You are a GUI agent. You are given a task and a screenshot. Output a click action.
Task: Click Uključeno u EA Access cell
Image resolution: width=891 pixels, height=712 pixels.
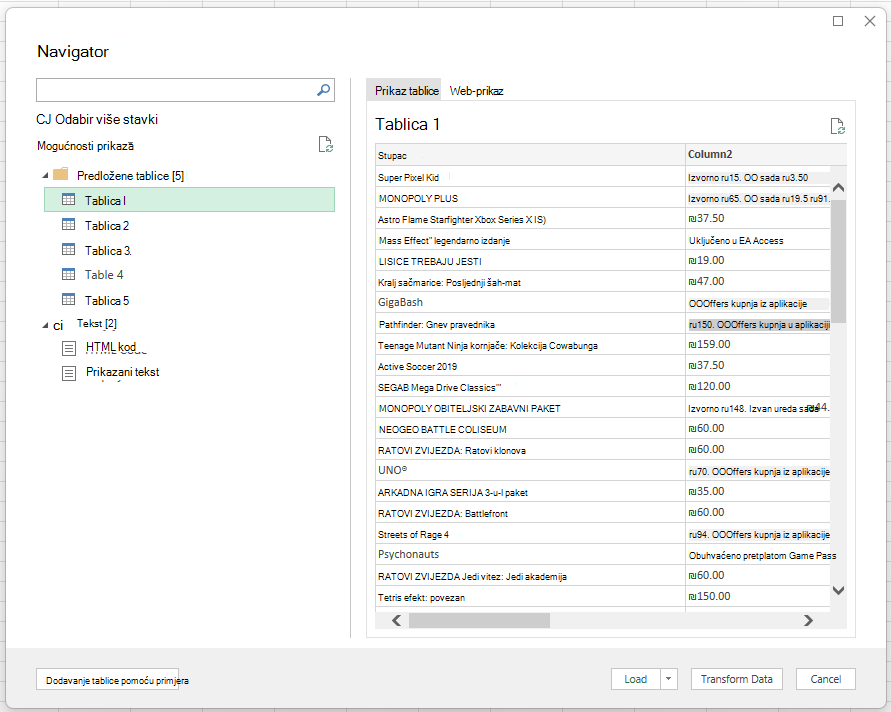(758, 240)
